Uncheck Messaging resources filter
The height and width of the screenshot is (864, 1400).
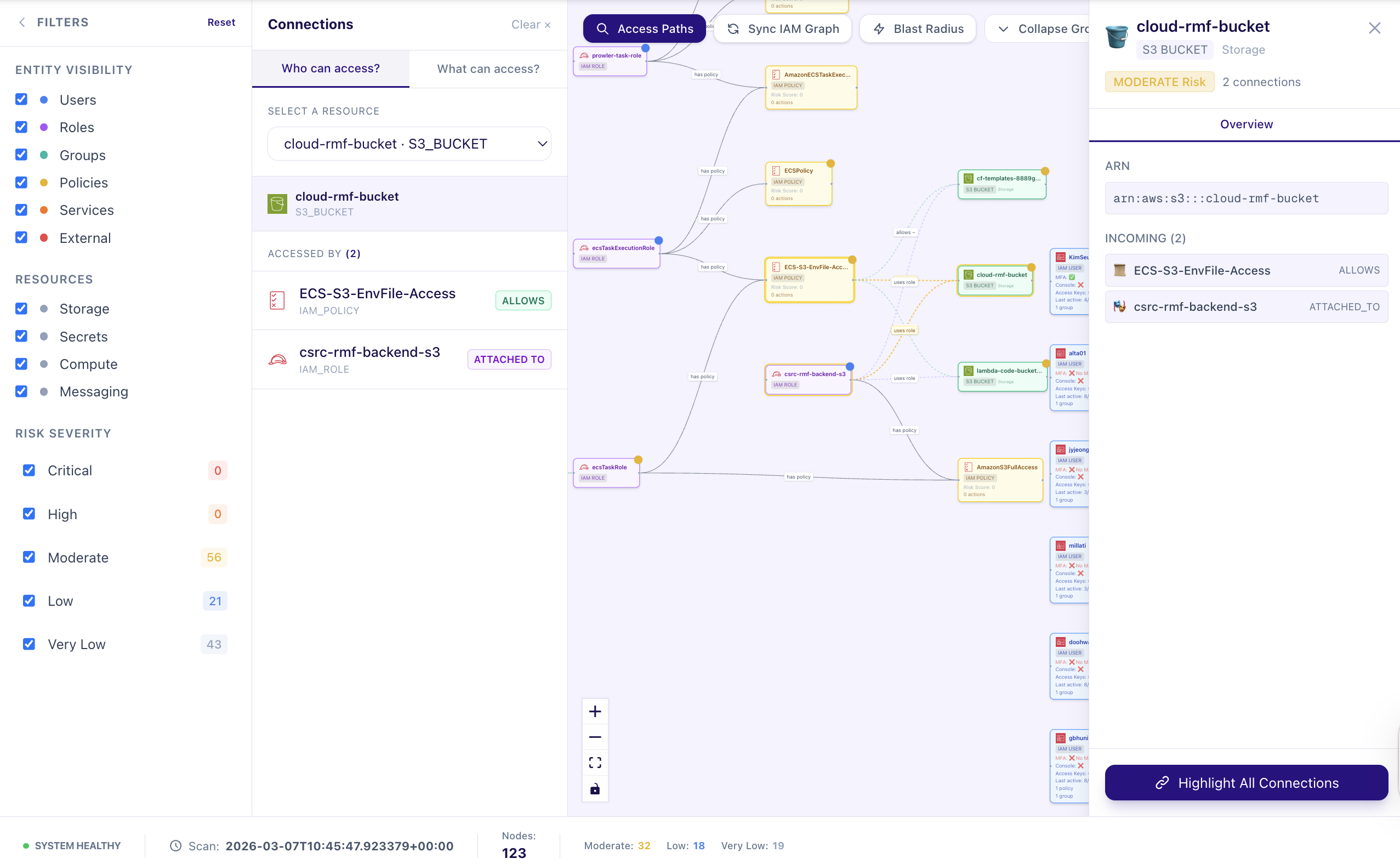pos(21,391)
